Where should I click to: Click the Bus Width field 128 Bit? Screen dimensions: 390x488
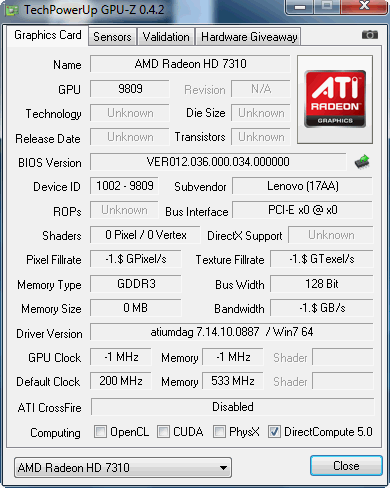(322, 284)
